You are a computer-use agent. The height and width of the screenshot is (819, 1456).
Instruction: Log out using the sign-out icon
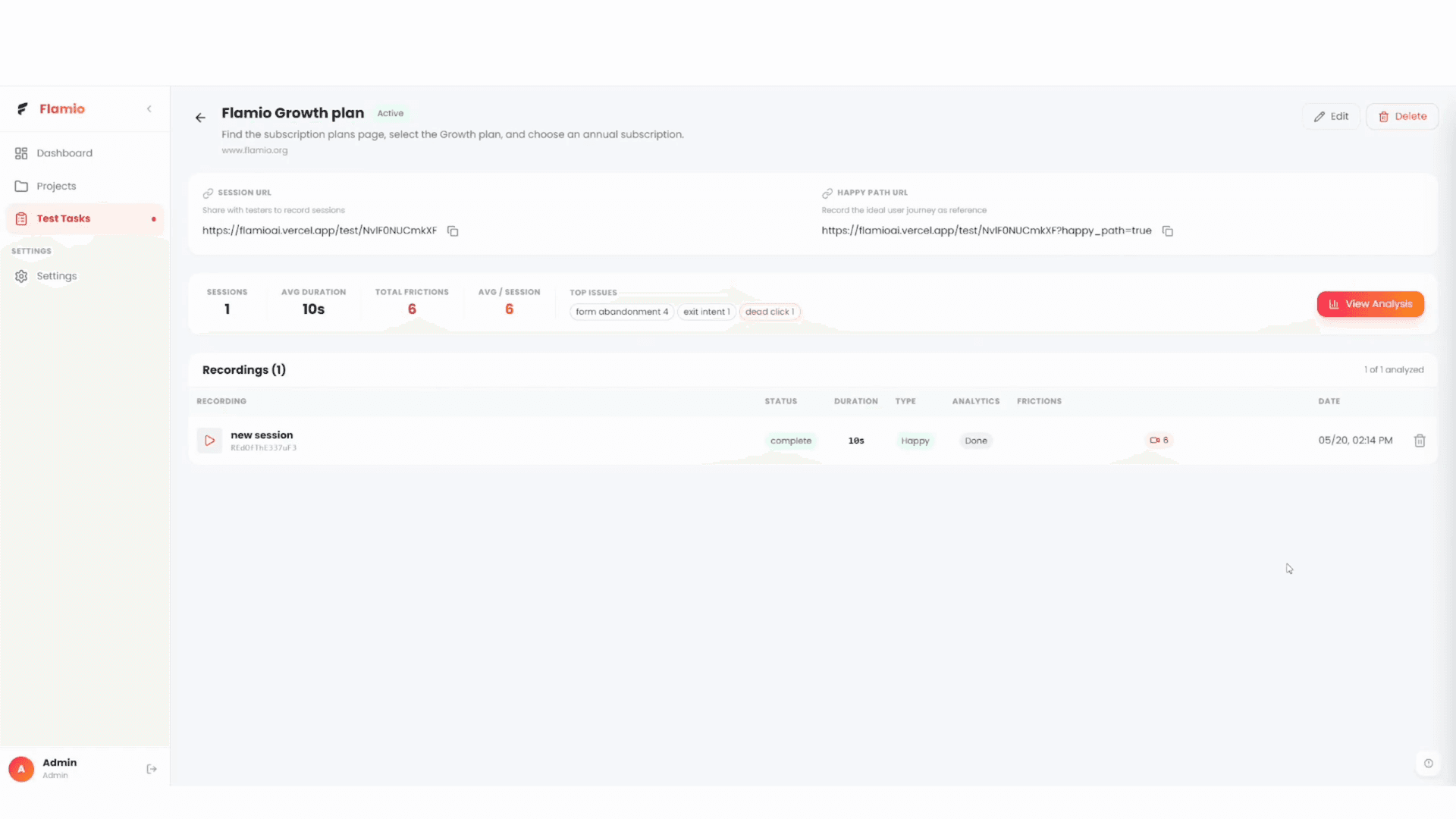click(x=152, y=769)
